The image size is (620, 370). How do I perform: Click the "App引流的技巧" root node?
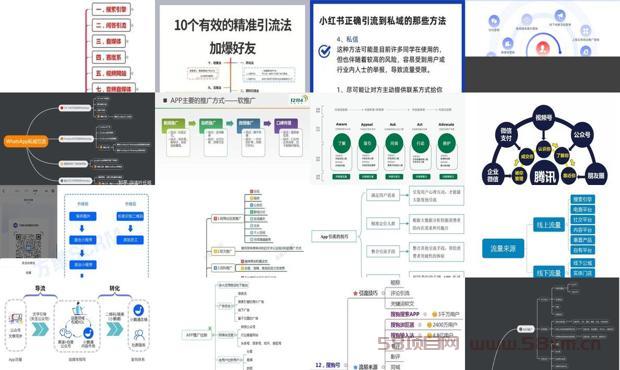coord(335,236)
